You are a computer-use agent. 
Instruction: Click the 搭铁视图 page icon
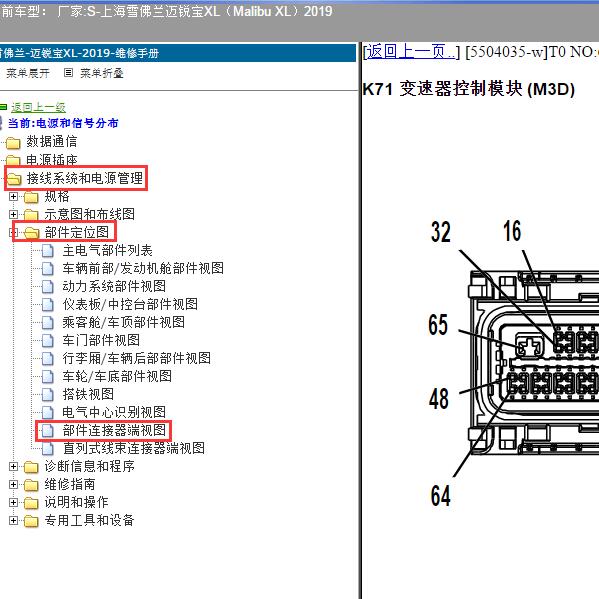coord(48,395)
